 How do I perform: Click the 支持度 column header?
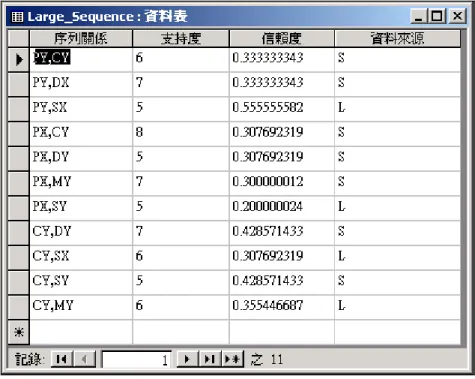[x=181, y=38]
